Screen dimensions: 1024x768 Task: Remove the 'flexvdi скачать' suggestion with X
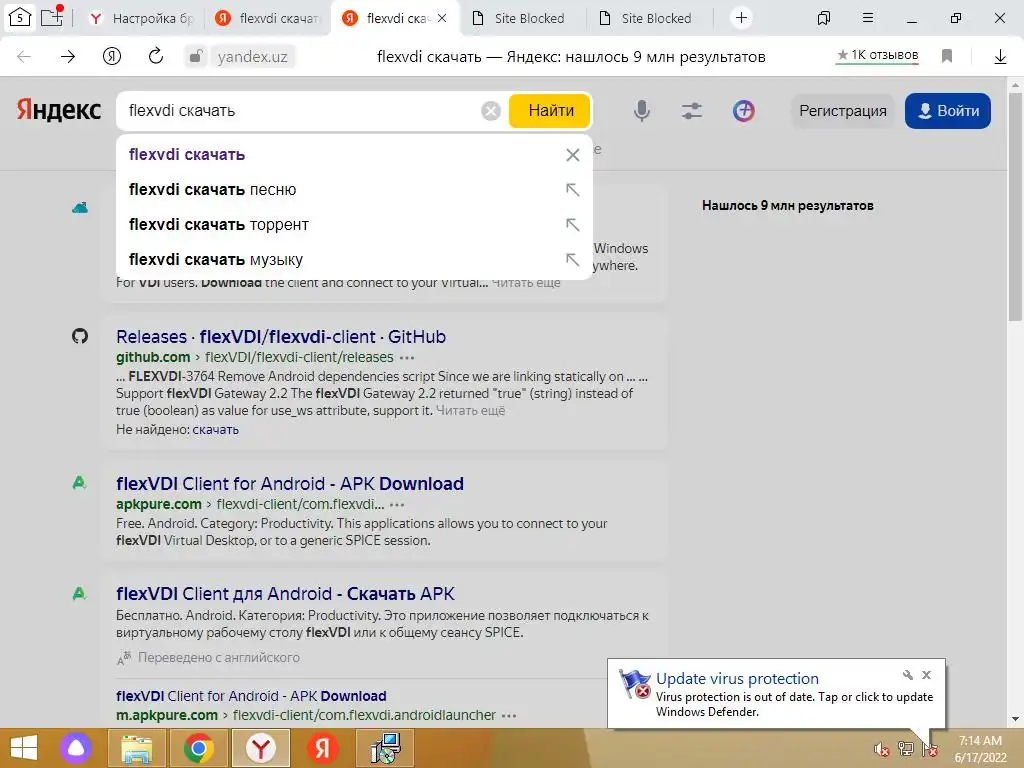(x=573, y=155)
